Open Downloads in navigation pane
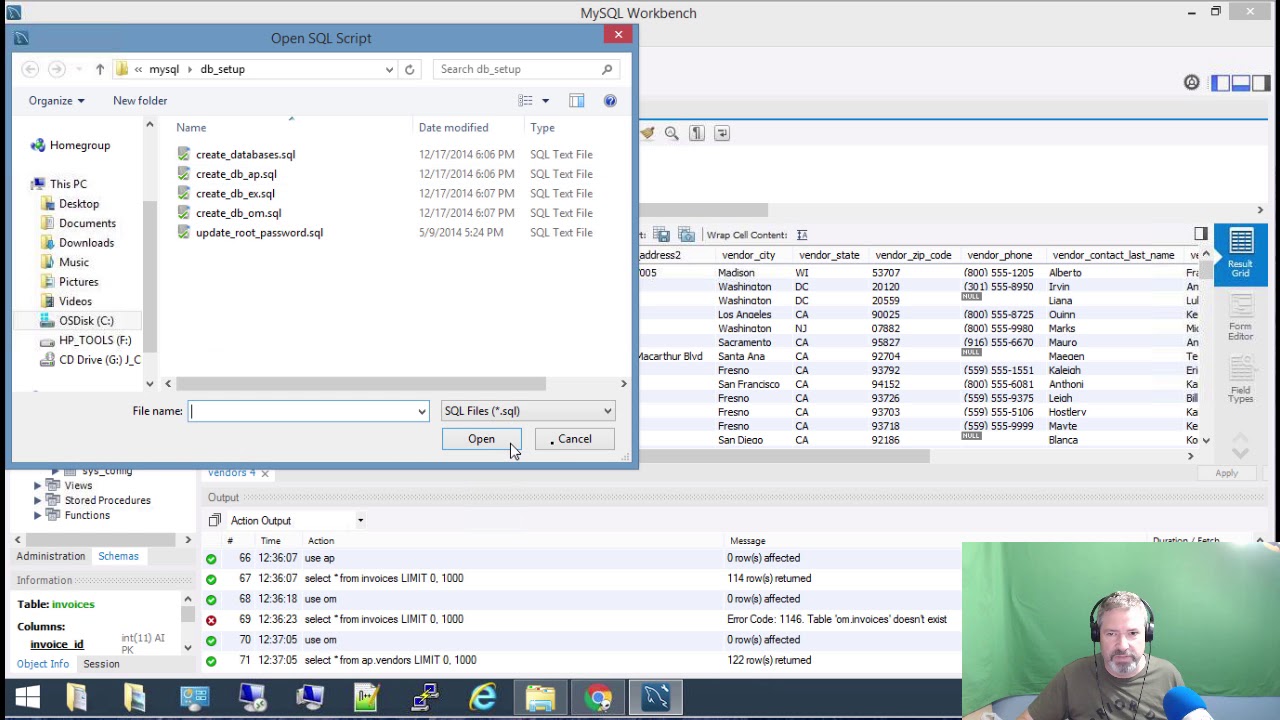 point(86,243)
